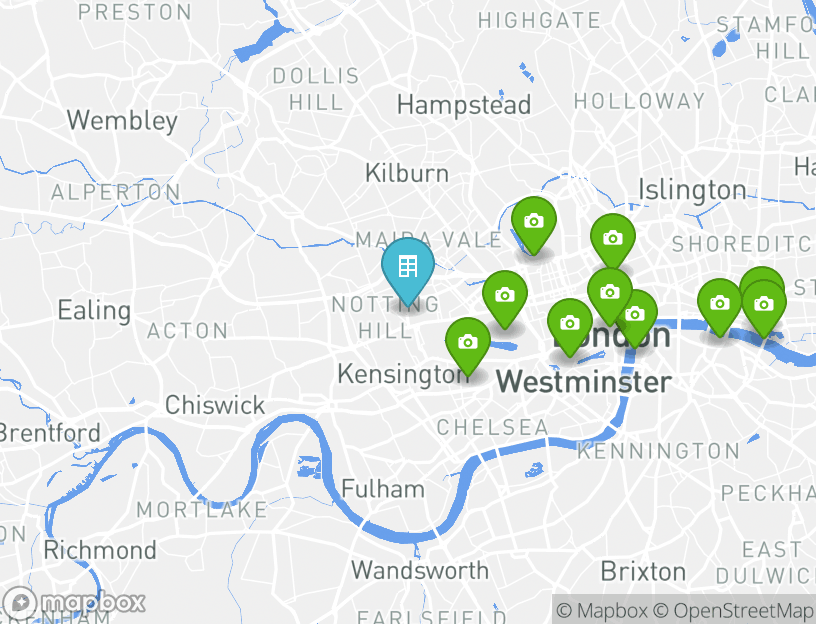Select camera pin immediately east of Notting Hill

pyautogui.click(x=504, y=297)
